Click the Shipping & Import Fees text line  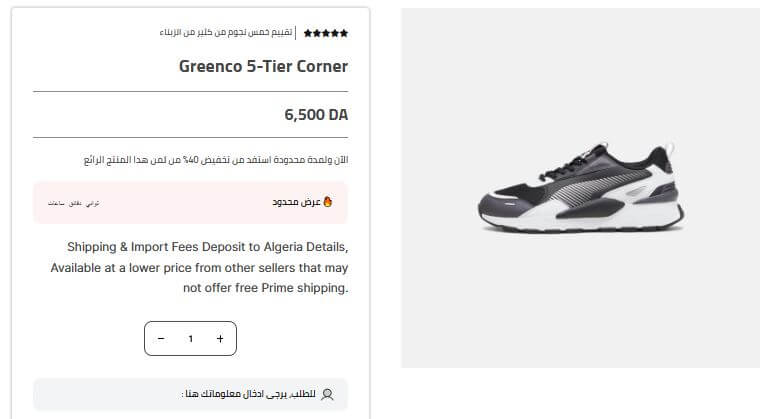pos(208,246)
